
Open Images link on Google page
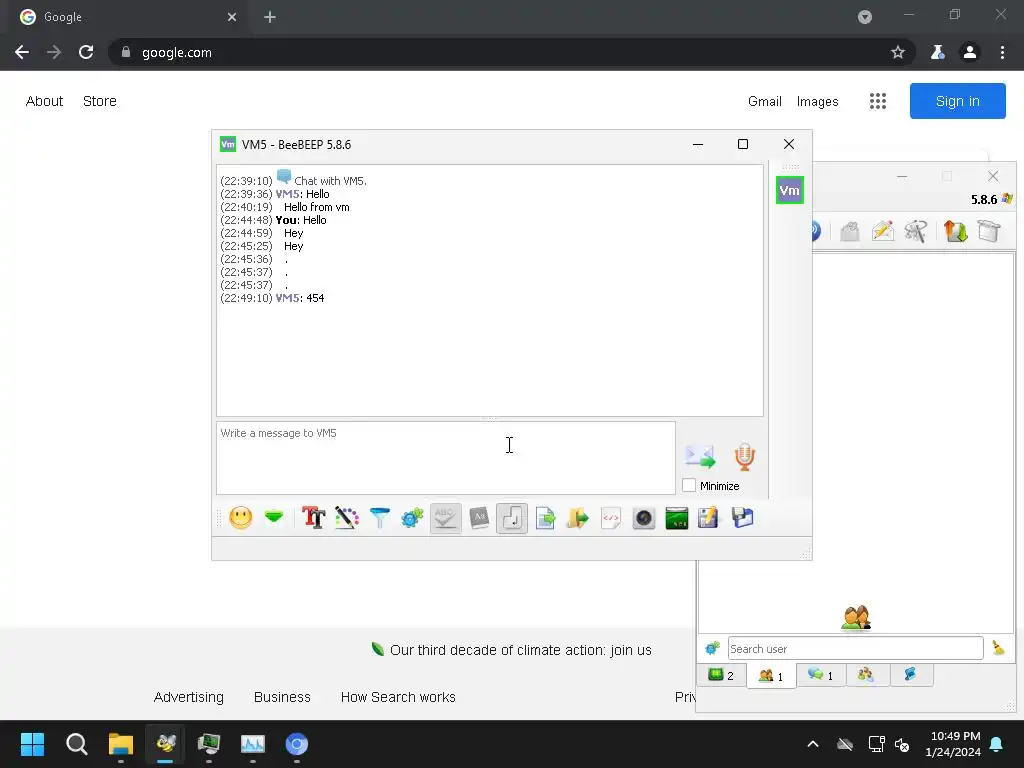[x=817, y=101]
